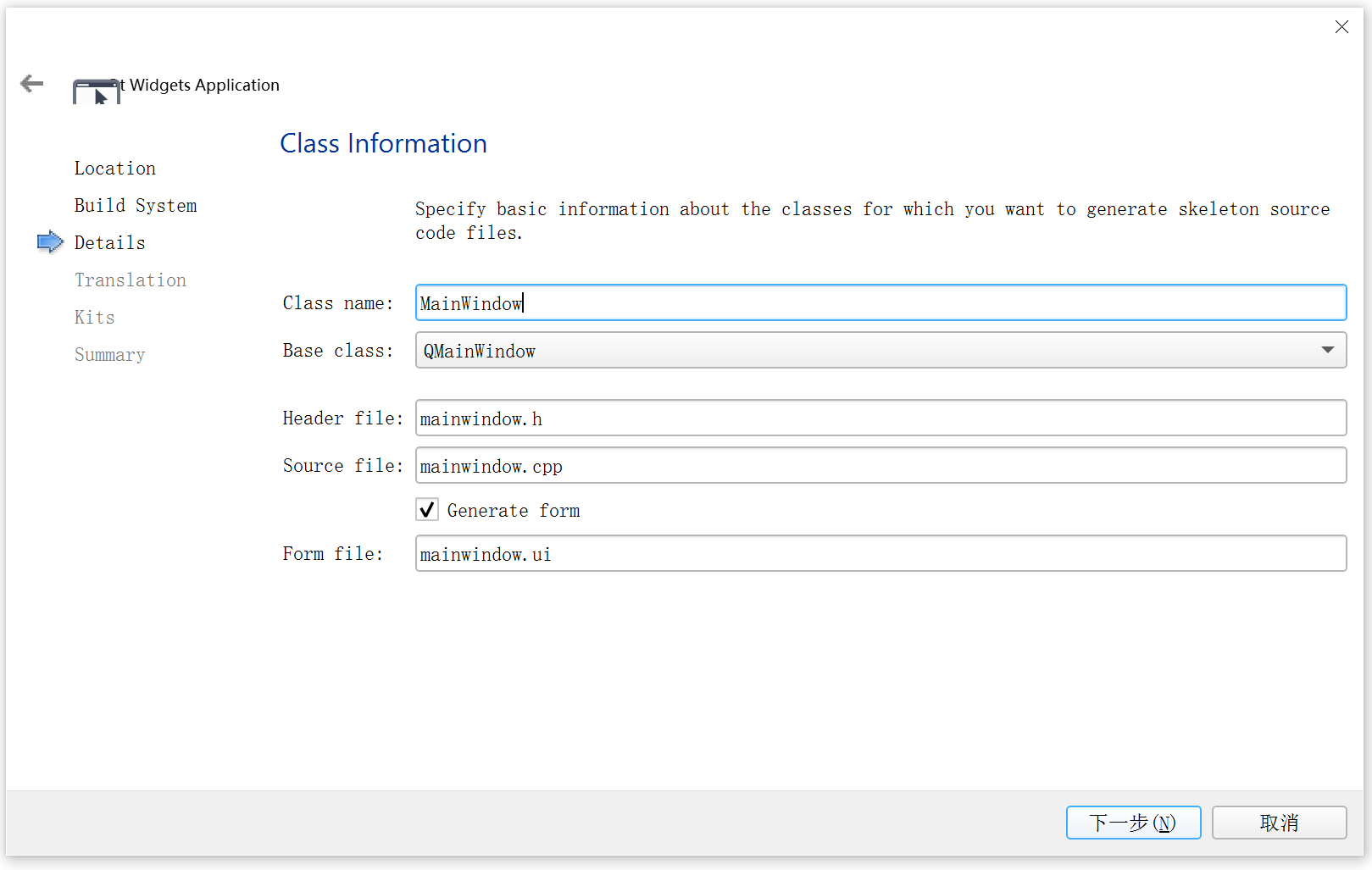1372x870 pixels.
Task: Focus the Class name input field
Action: coord(880,303)
